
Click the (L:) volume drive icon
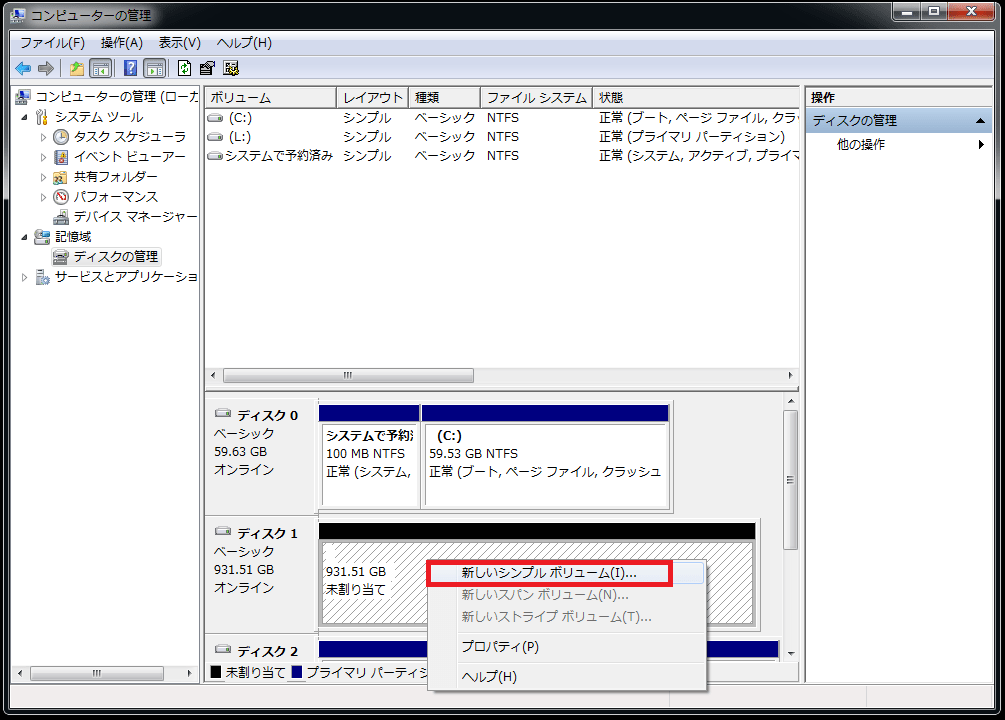(x=215, y=137)
